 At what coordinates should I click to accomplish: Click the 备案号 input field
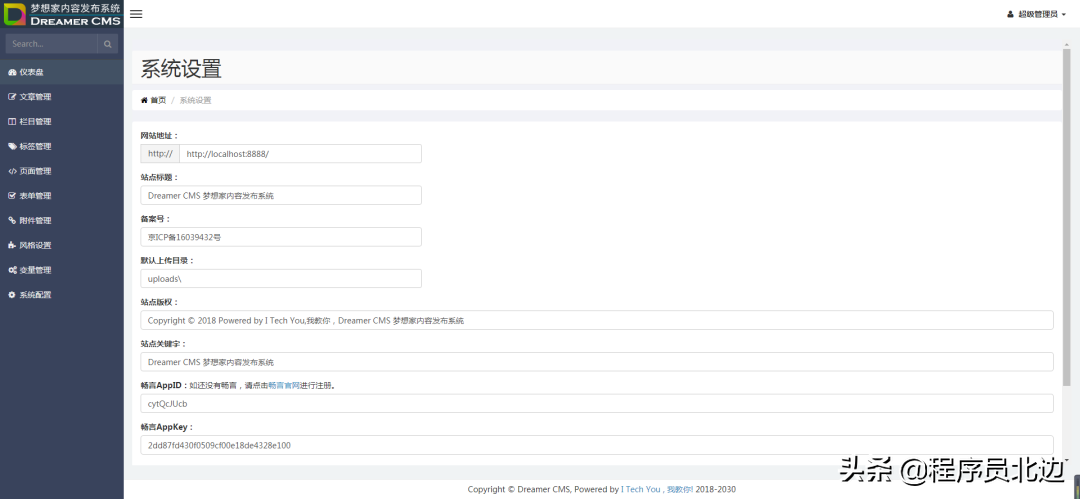coord(281,237)
